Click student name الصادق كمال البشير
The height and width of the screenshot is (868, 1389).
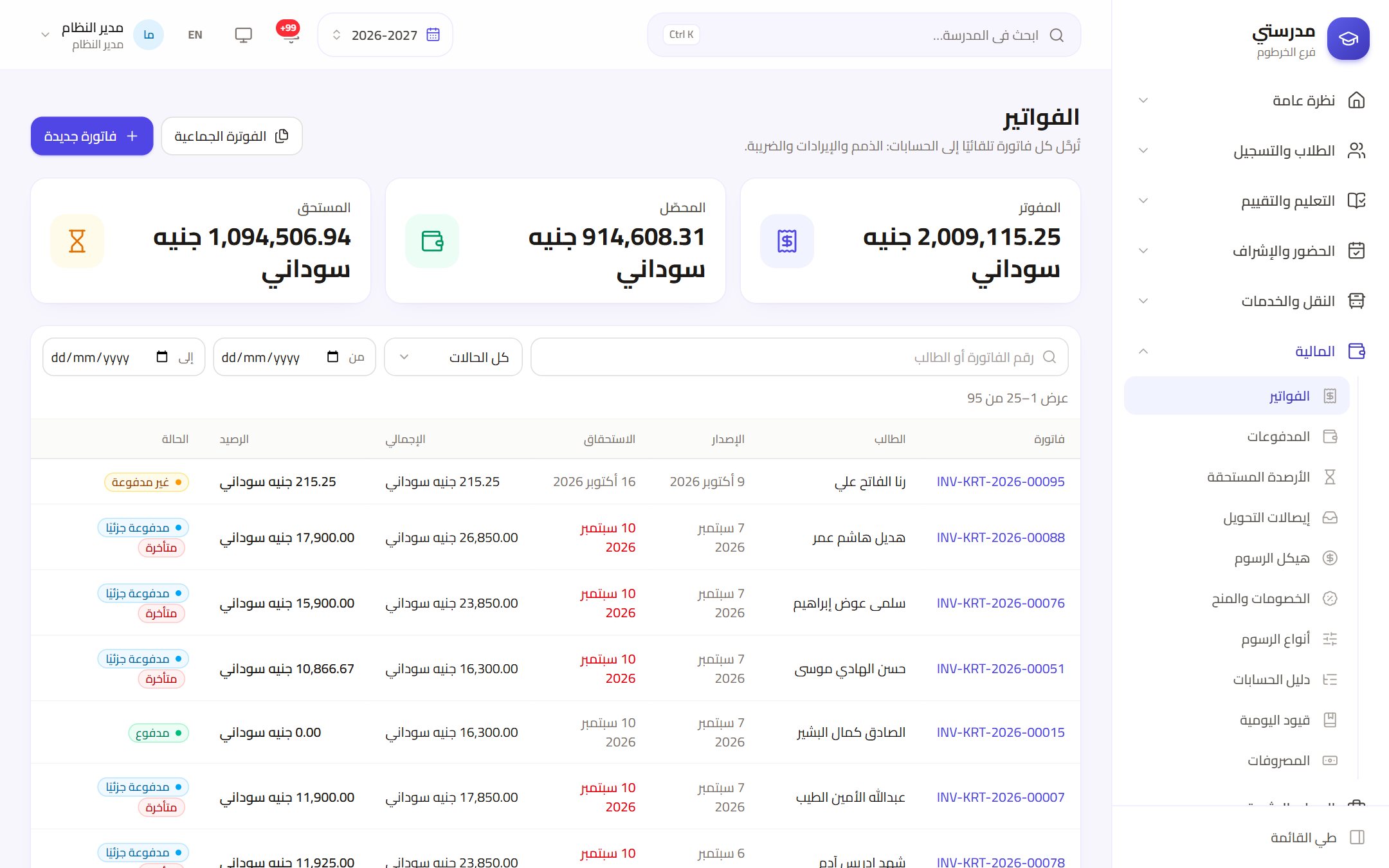click(x=851, y=732)
